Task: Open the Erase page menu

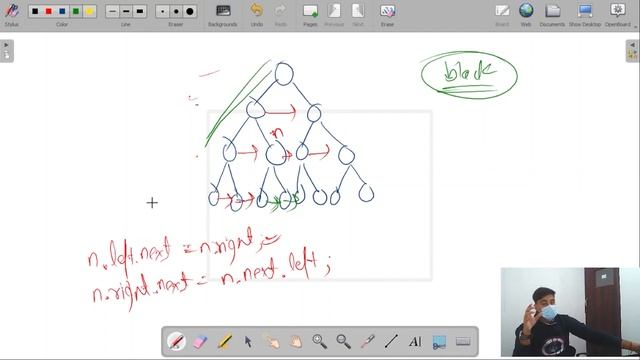Action: pos(387,15)
